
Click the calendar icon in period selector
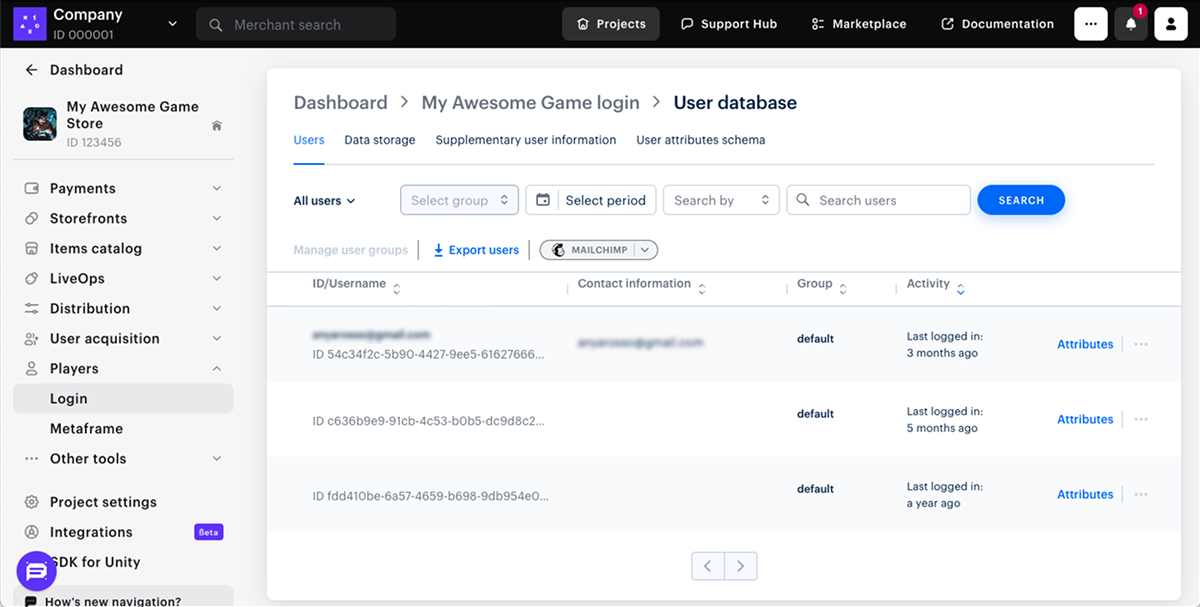[x=543, y=200]
